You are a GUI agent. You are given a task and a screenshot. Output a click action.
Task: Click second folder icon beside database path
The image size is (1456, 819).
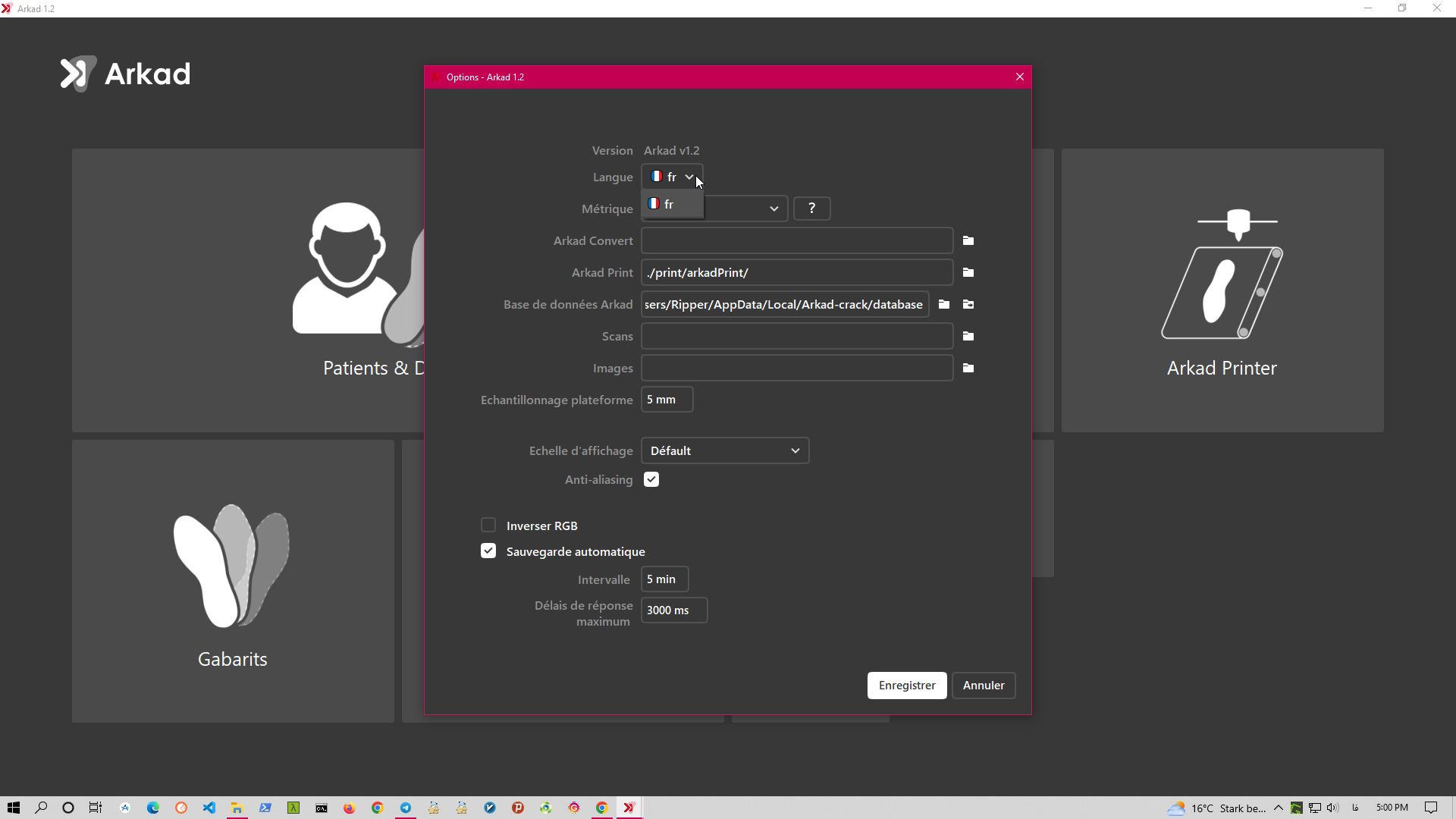[968, 304]
